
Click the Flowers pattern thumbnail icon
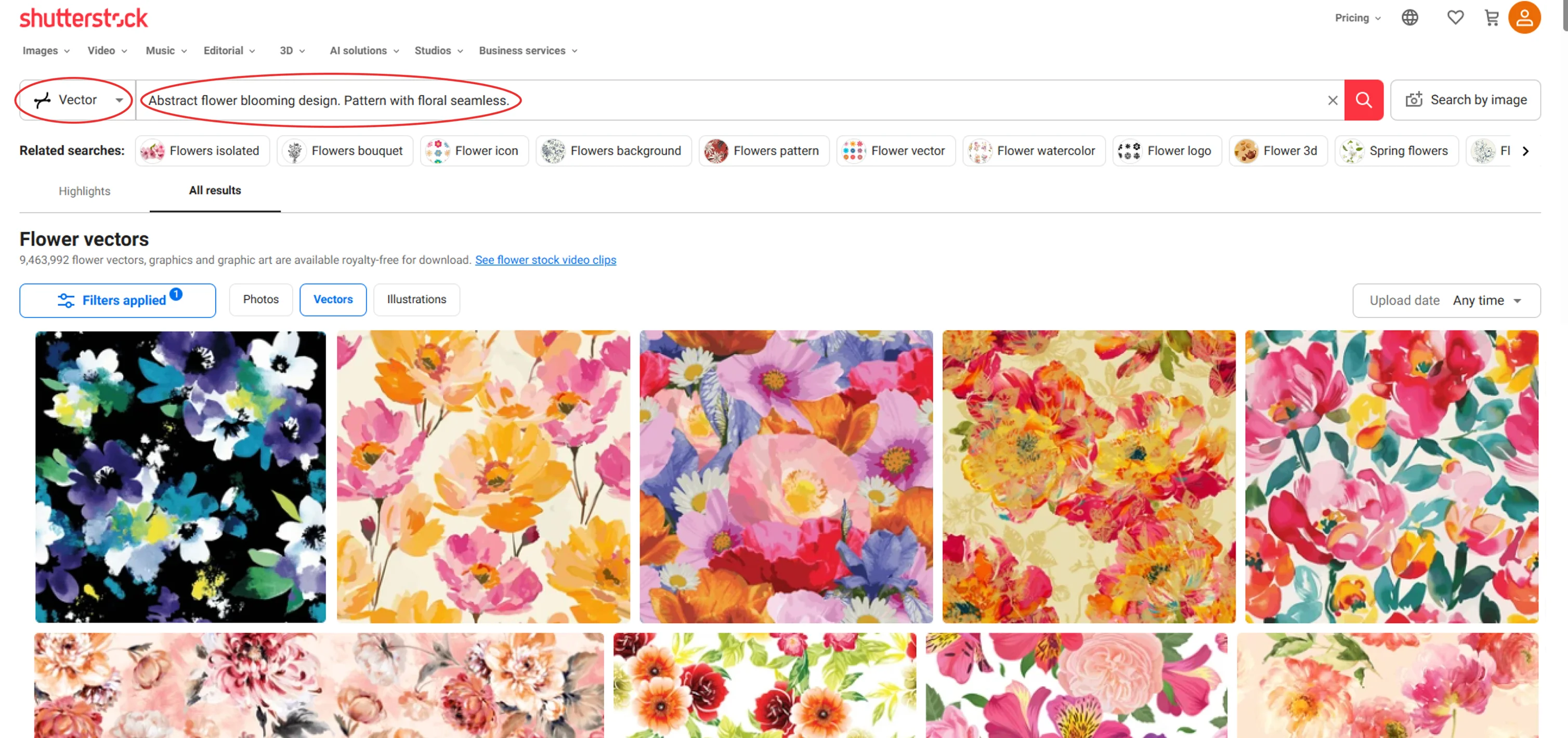pos(716,151)
